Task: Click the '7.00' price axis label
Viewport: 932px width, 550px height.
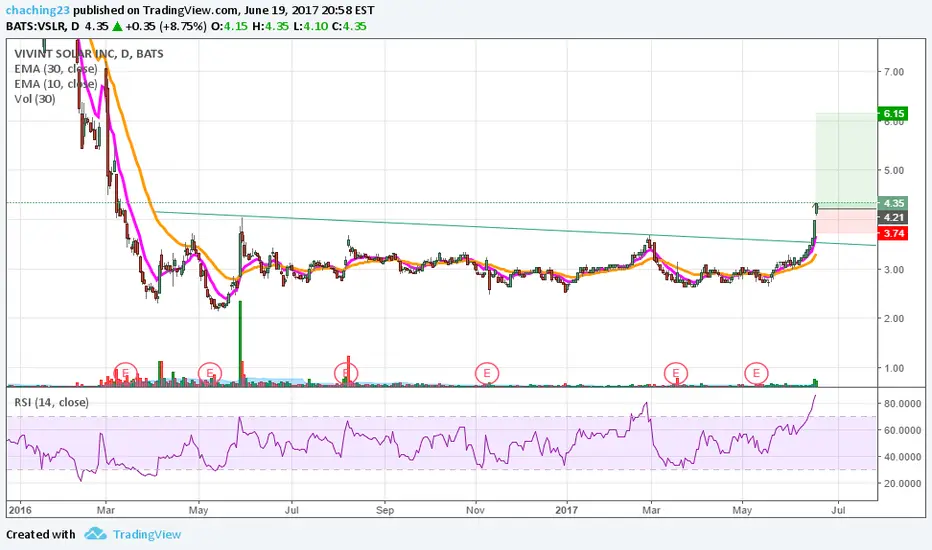Action: click(894, 72)
